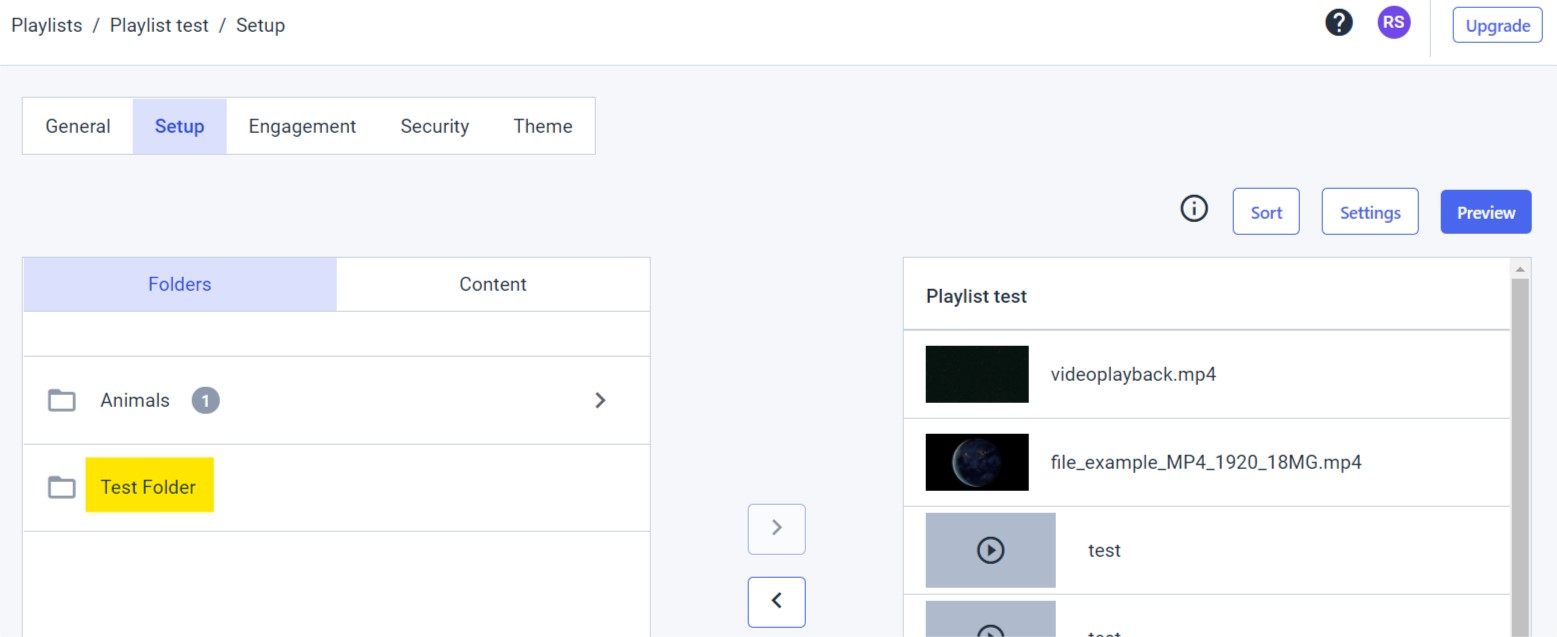Click the Playlist test list header
The width and height of the screenshot is (1557, 637).
1206,296
